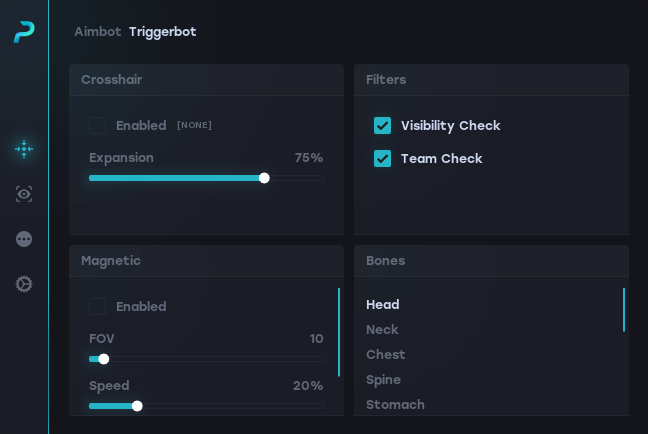648x434 pixels.
Task: Open the visuals eye scan sidebar section
Action: click(x=24, y=194)
